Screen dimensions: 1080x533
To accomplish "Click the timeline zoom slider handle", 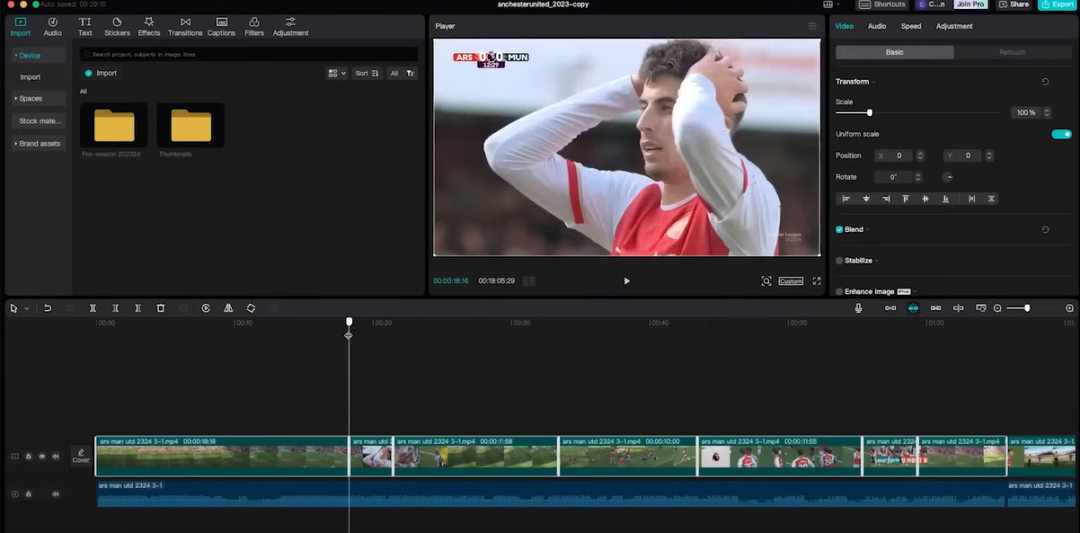I will coord(1027,309).
